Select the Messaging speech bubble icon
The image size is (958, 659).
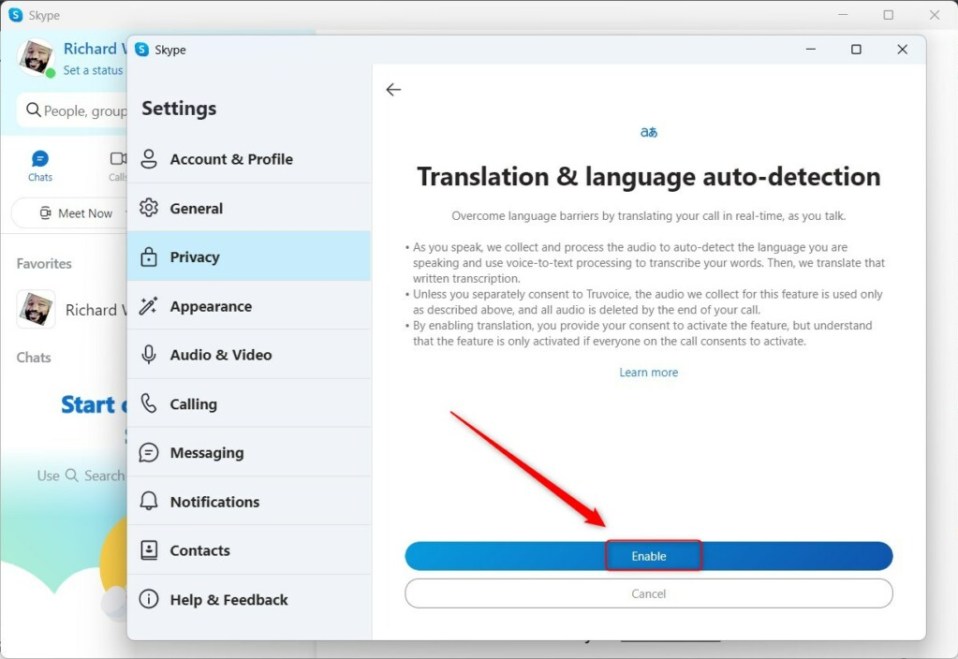(x=150, y=452)
